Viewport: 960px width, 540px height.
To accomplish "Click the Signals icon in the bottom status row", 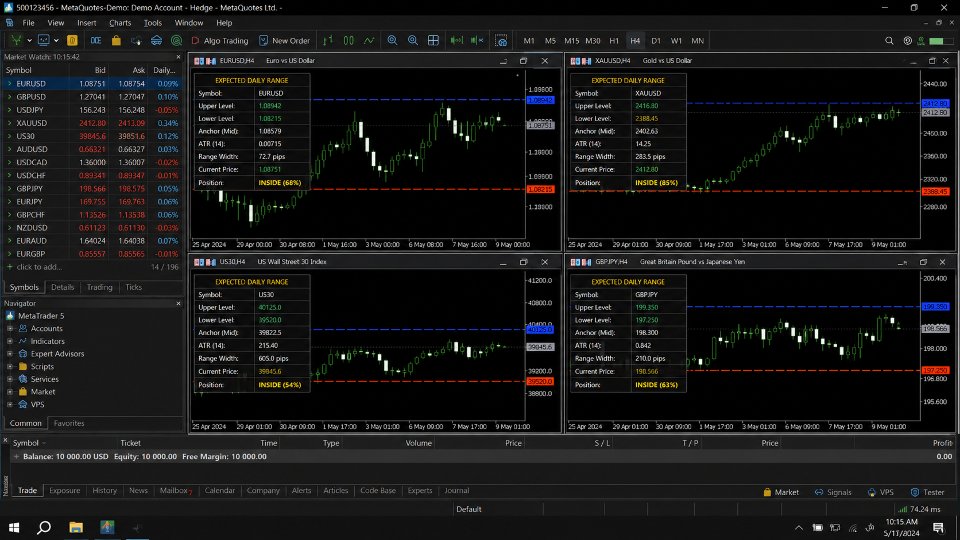I will 819,492.
